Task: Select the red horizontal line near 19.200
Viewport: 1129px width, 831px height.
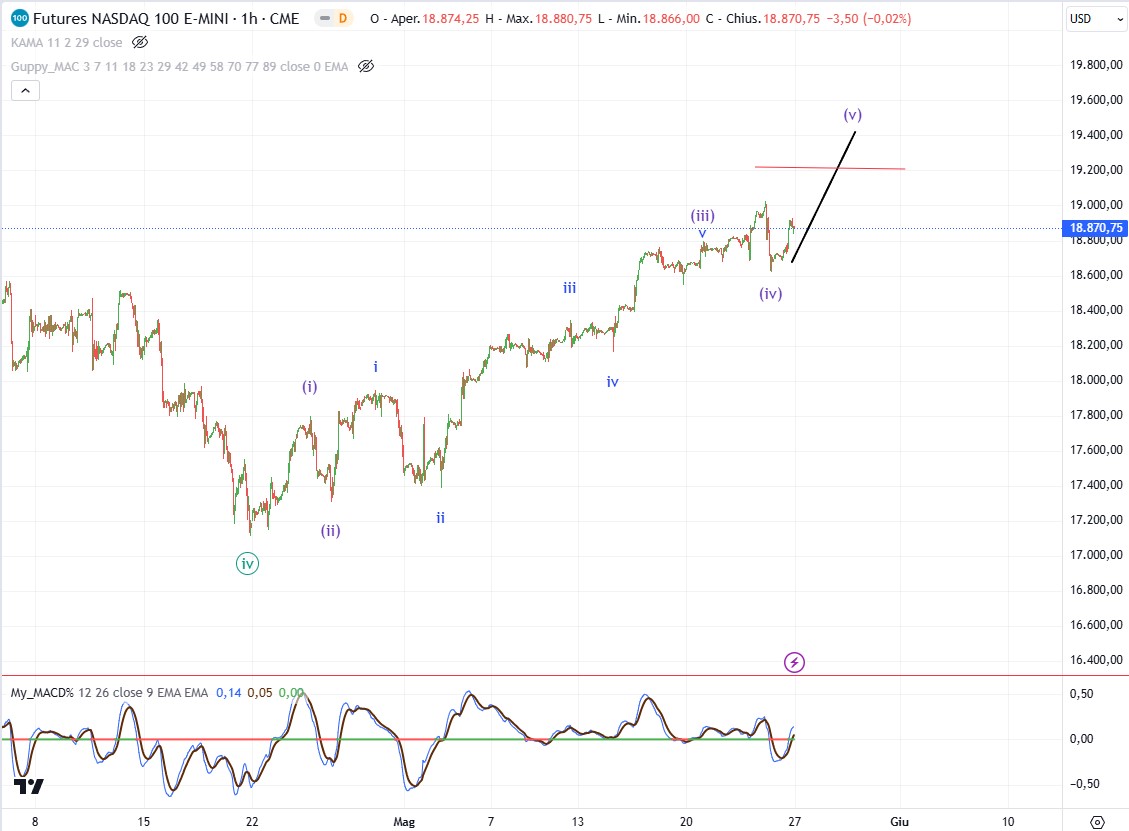Action: point(829,168)
